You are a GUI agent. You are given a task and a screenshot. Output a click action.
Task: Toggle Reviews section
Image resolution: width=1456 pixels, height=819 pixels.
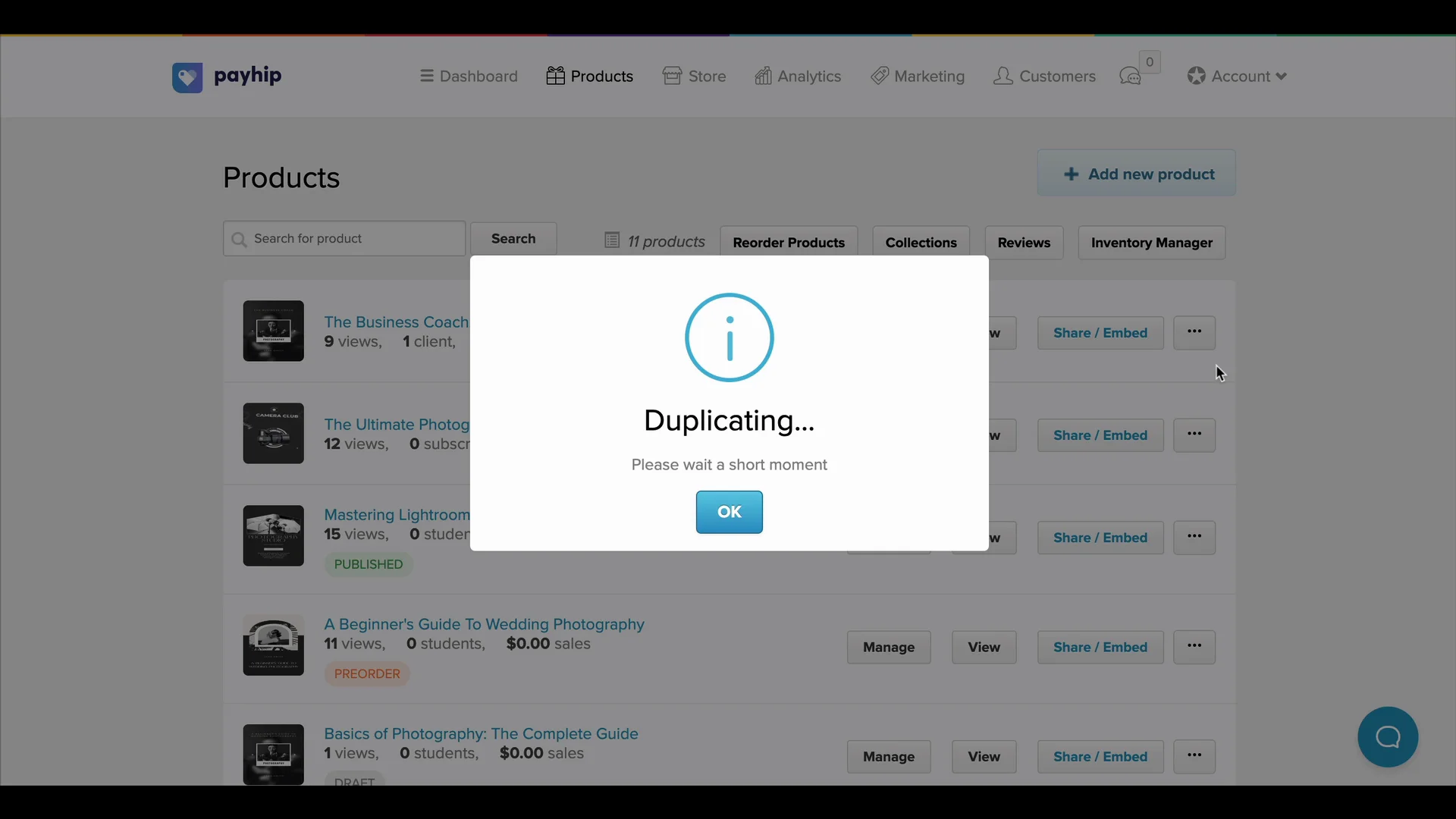[1024, 242]
